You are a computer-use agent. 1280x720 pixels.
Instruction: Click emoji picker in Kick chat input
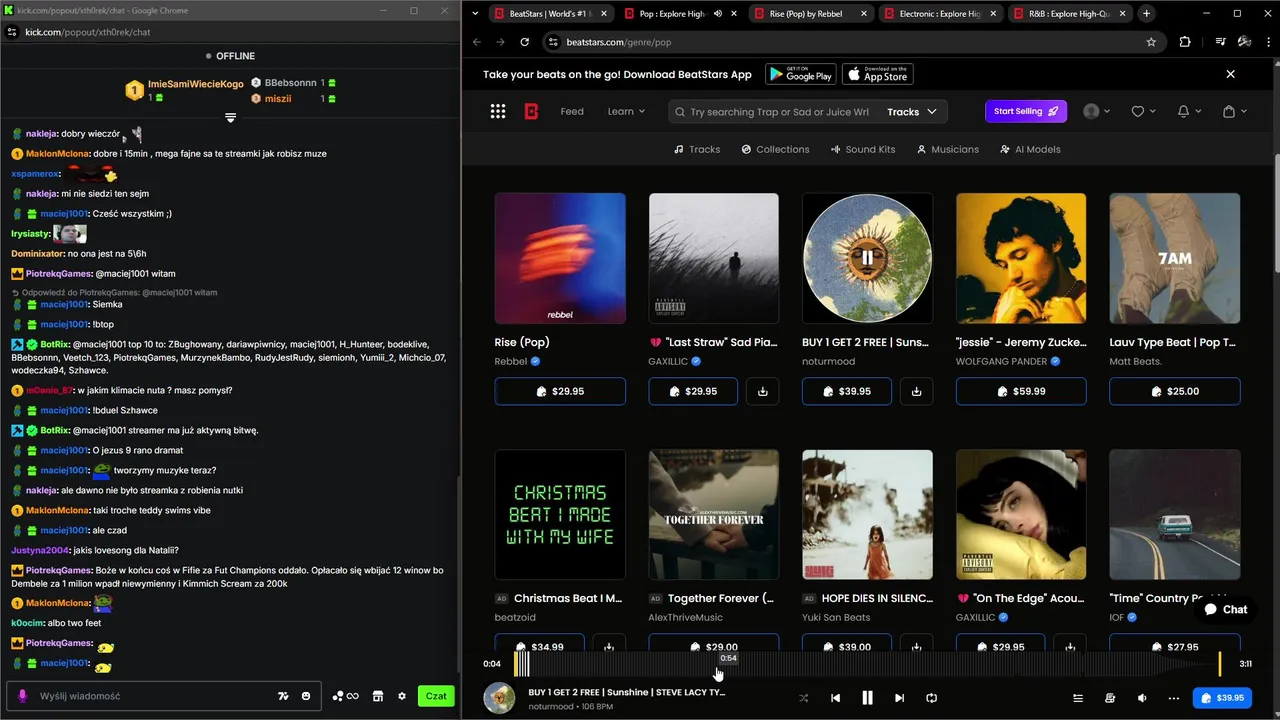tap(306, 696)
